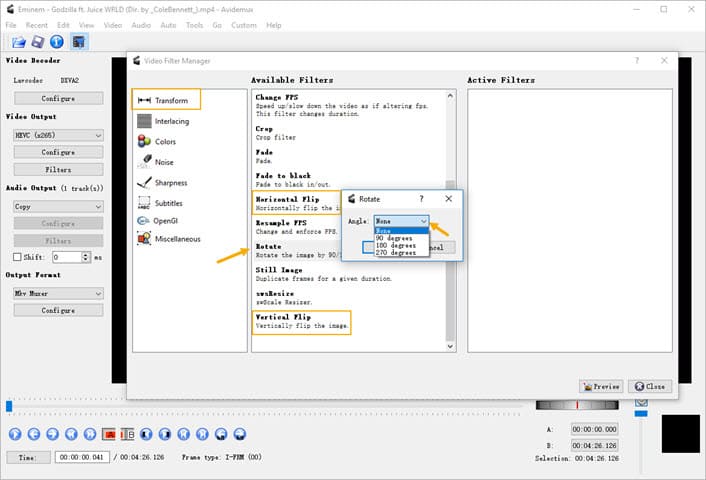Open the Mkv Muxer output format dropdown
The height and width of the screenshot is (480, 706).
(x=56, y=293)
